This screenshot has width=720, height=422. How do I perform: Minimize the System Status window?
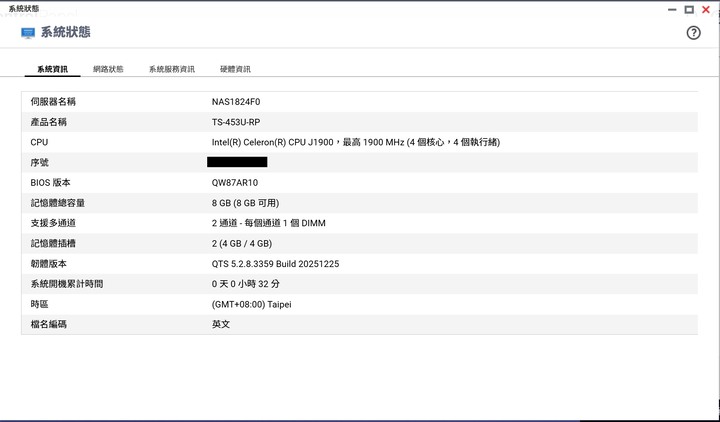pos(671,8)
